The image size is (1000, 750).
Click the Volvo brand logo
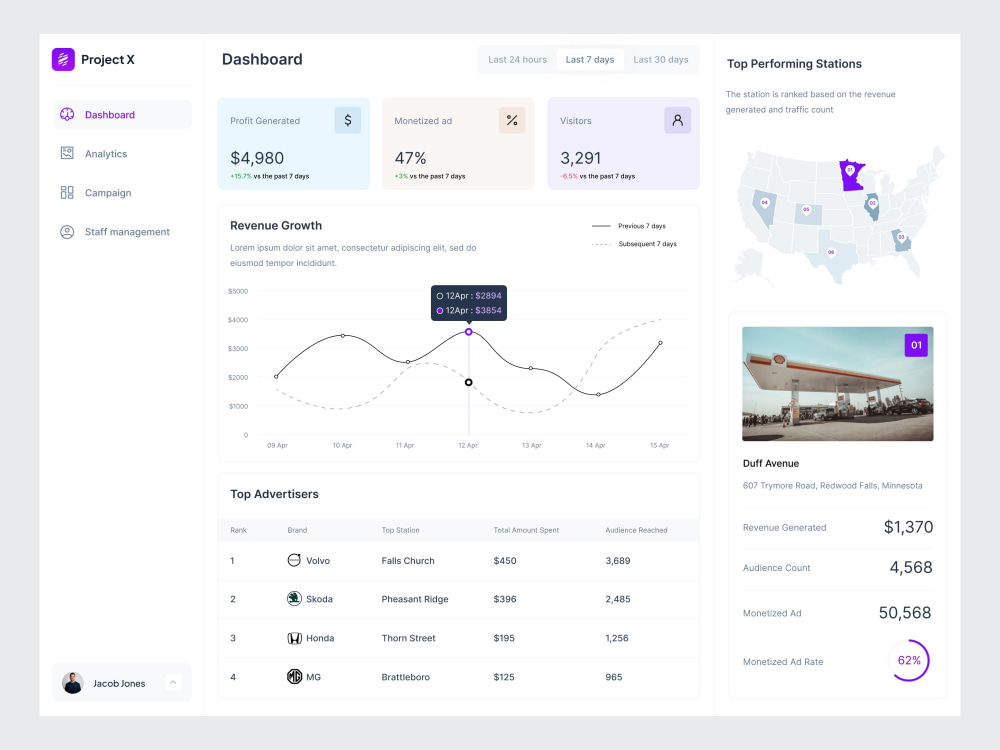coord(294,560)
